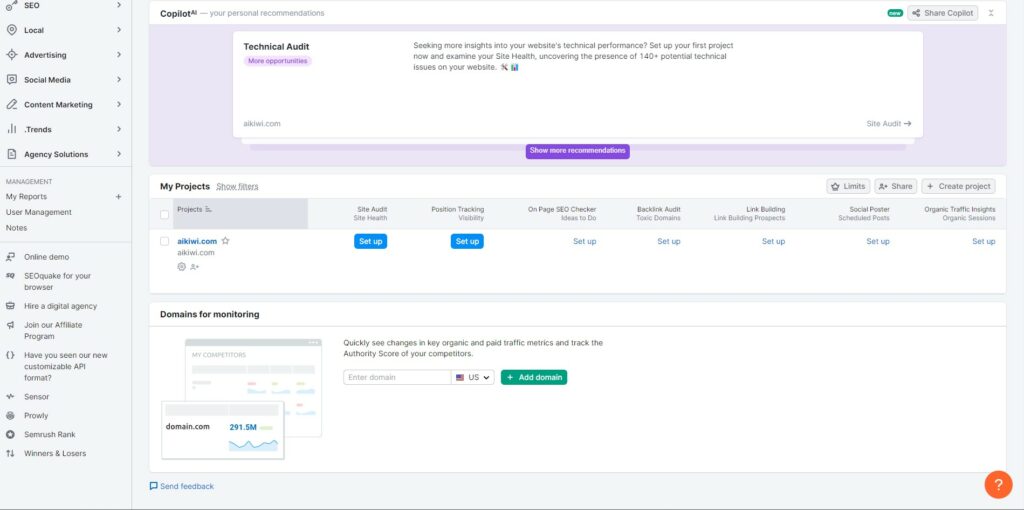1024x510 pixels.
Task: Set up Site Audit for aikiwi.com
Action: 370,242
